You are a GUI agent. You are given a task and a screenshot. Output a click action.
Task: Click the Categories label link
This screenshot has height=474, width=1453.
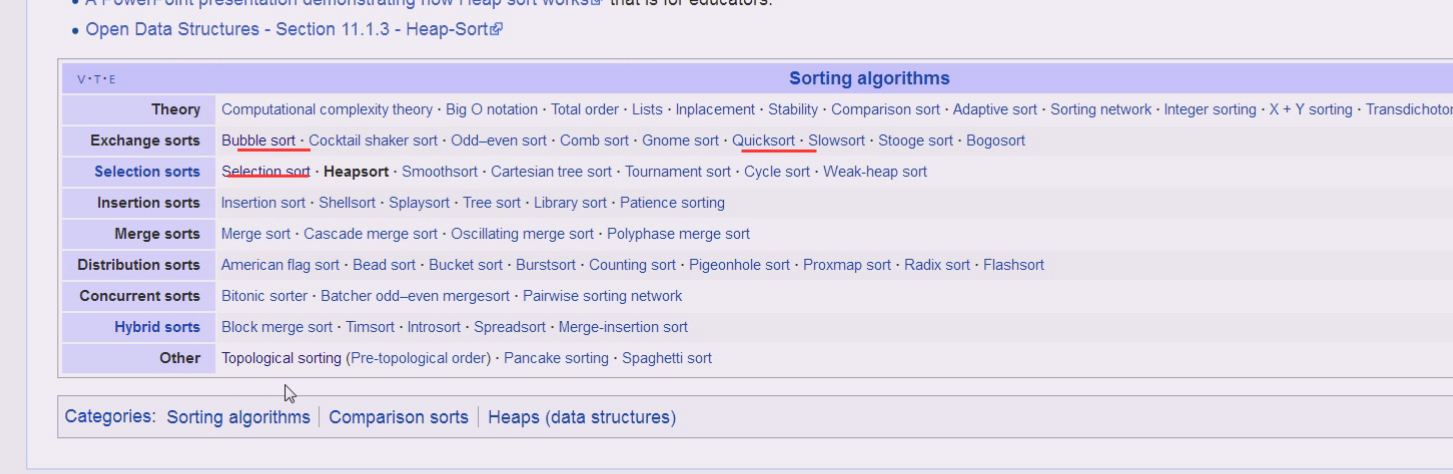(108, 416)
